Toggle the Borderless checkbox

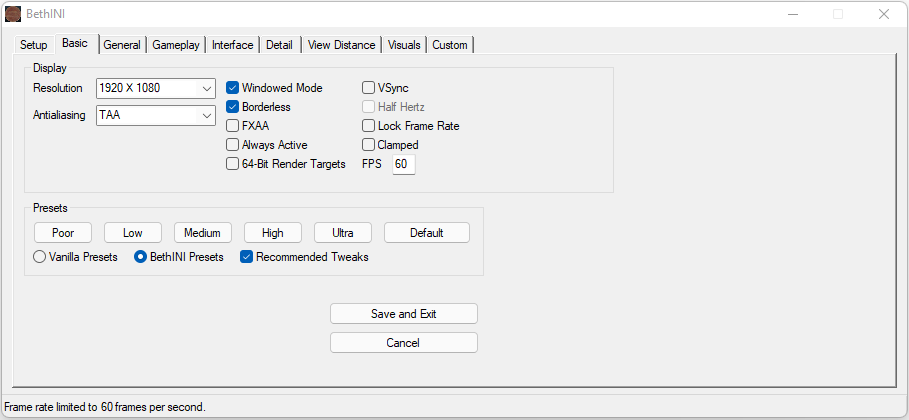(x=233, y=107)
